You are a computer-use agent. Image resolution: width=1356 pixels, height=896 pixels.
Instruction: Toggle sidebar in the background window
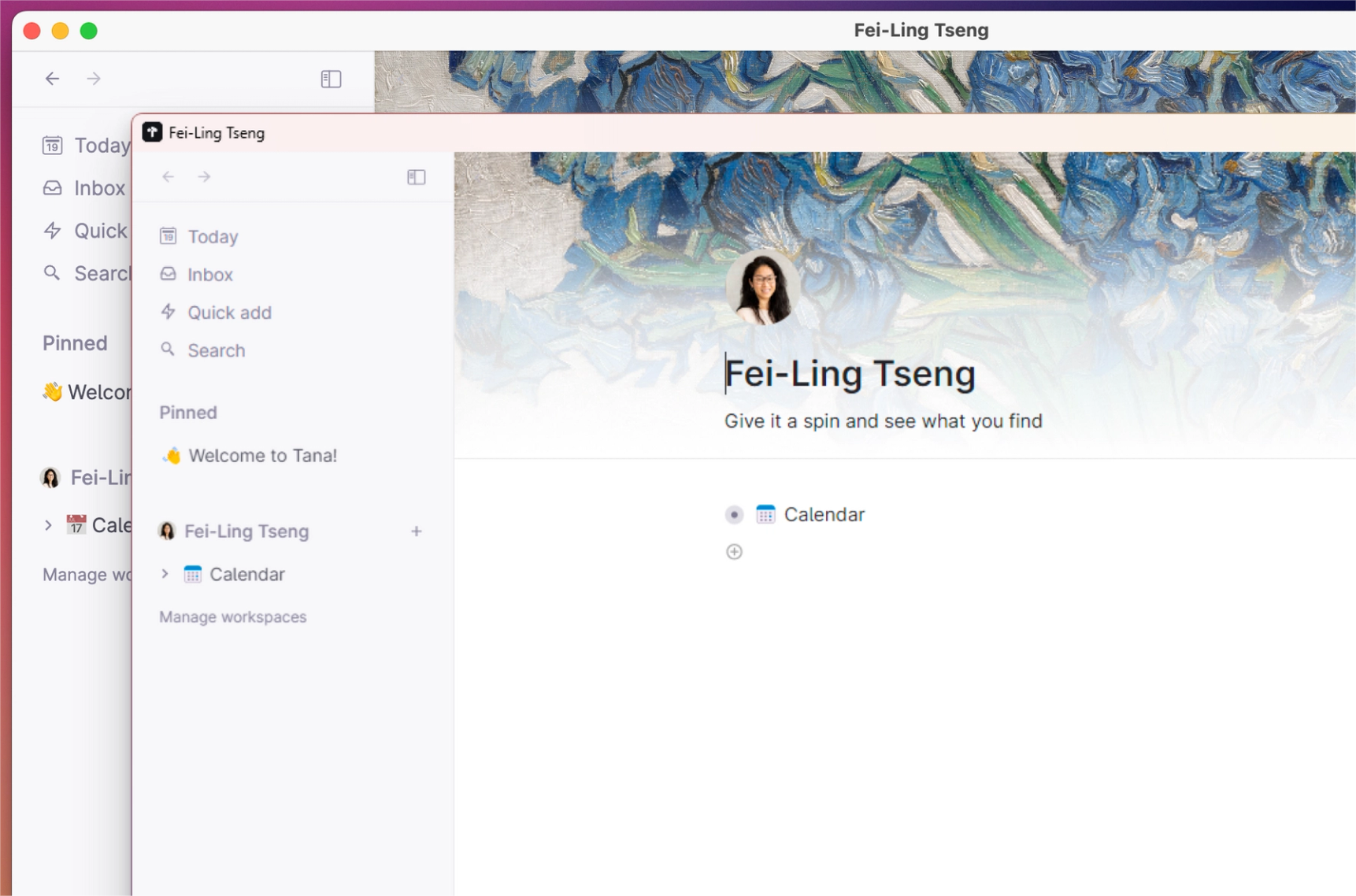(331, 79)
